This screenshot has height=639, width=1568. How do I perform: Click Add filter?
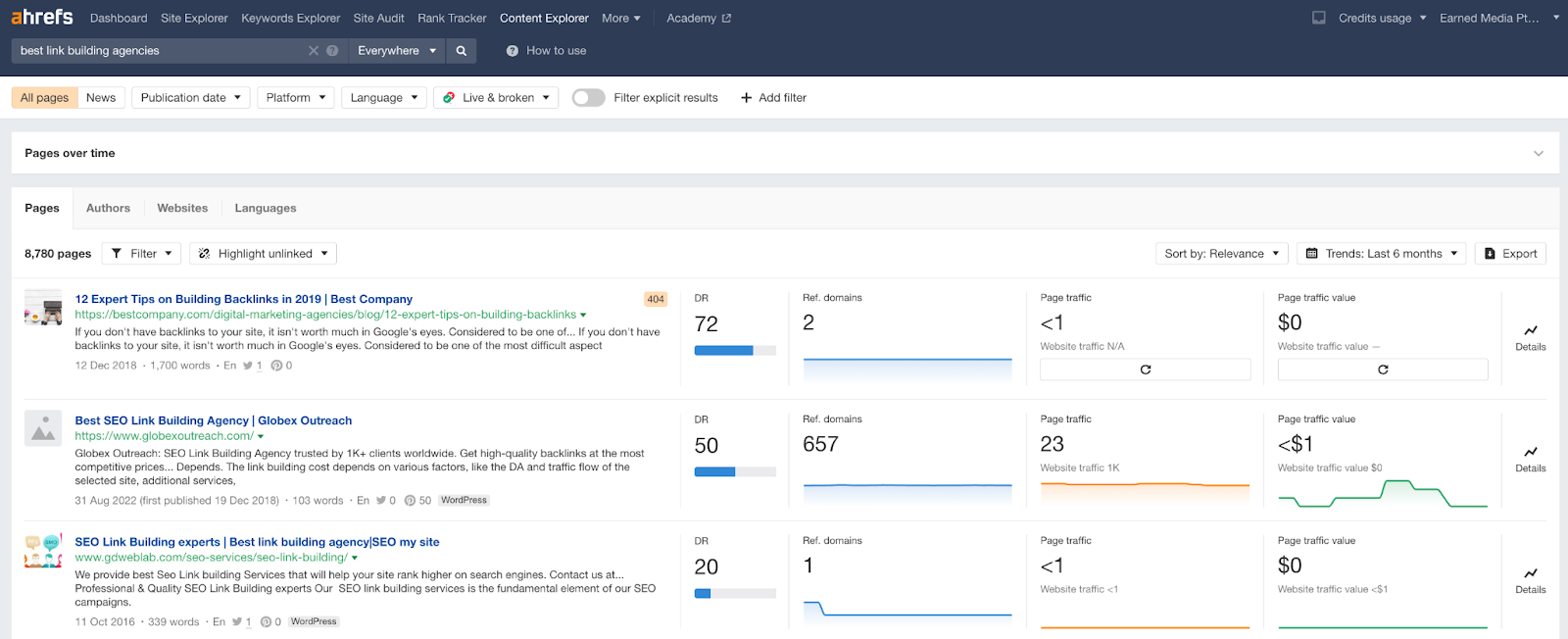click(x=773, y=98)
